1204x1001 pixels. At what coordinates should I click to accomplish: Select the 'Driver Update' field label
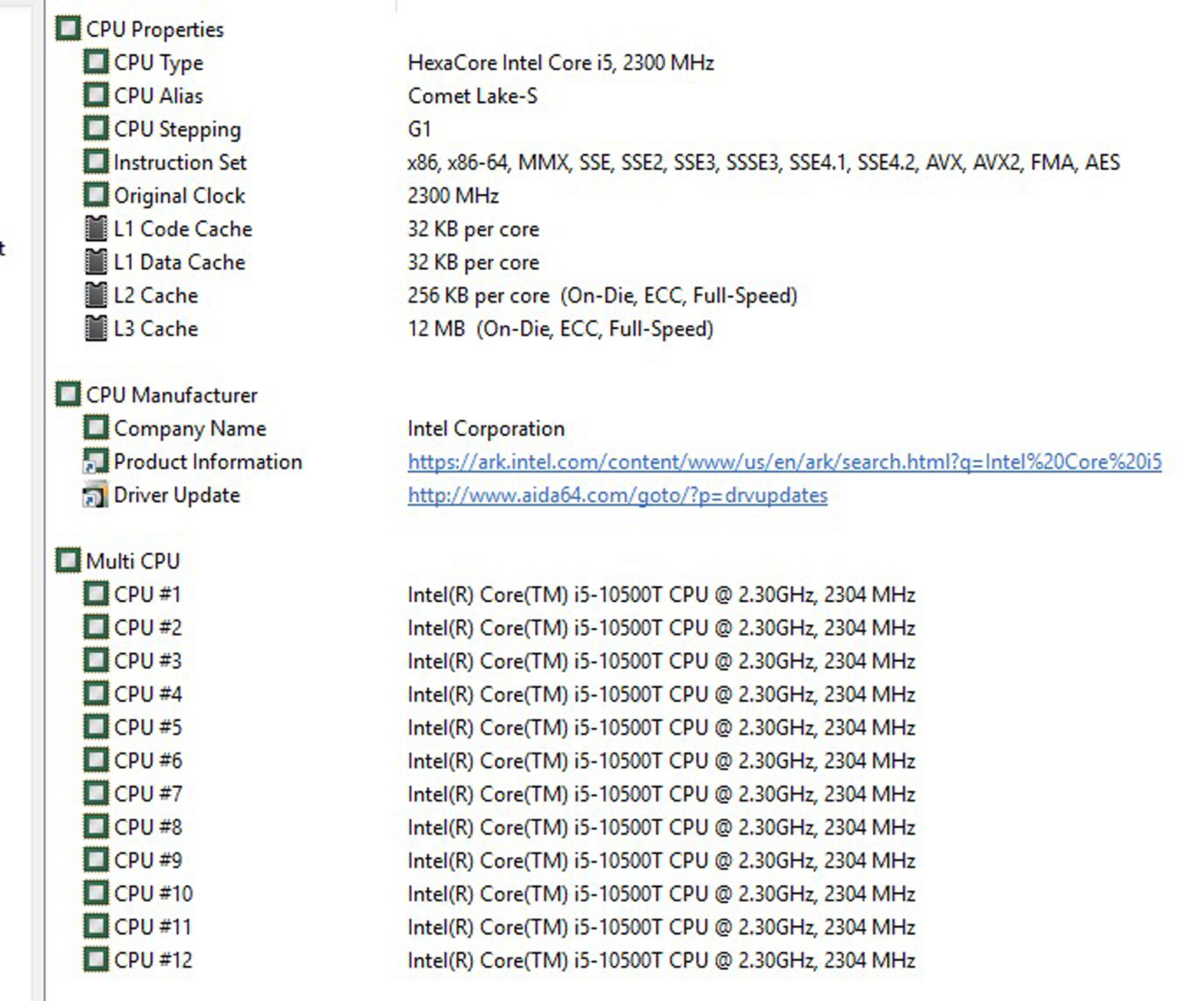coord(177,495)
